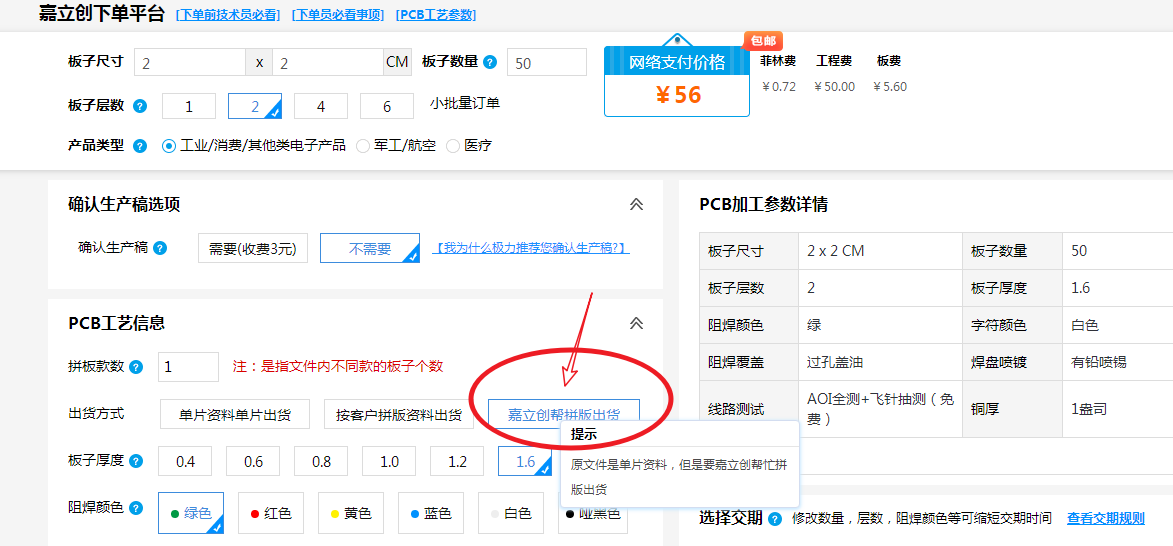Viewport: 1173px width, 546px height.
Task: Choose 4 layers for the board
Action: tap(321, 106)
